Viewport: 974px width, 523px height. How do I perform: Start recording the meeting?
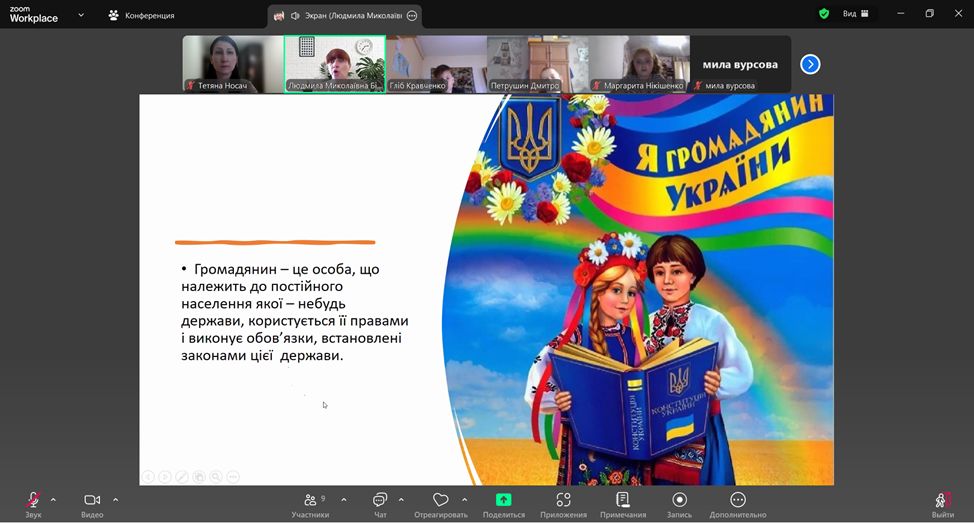coord(679,503)
